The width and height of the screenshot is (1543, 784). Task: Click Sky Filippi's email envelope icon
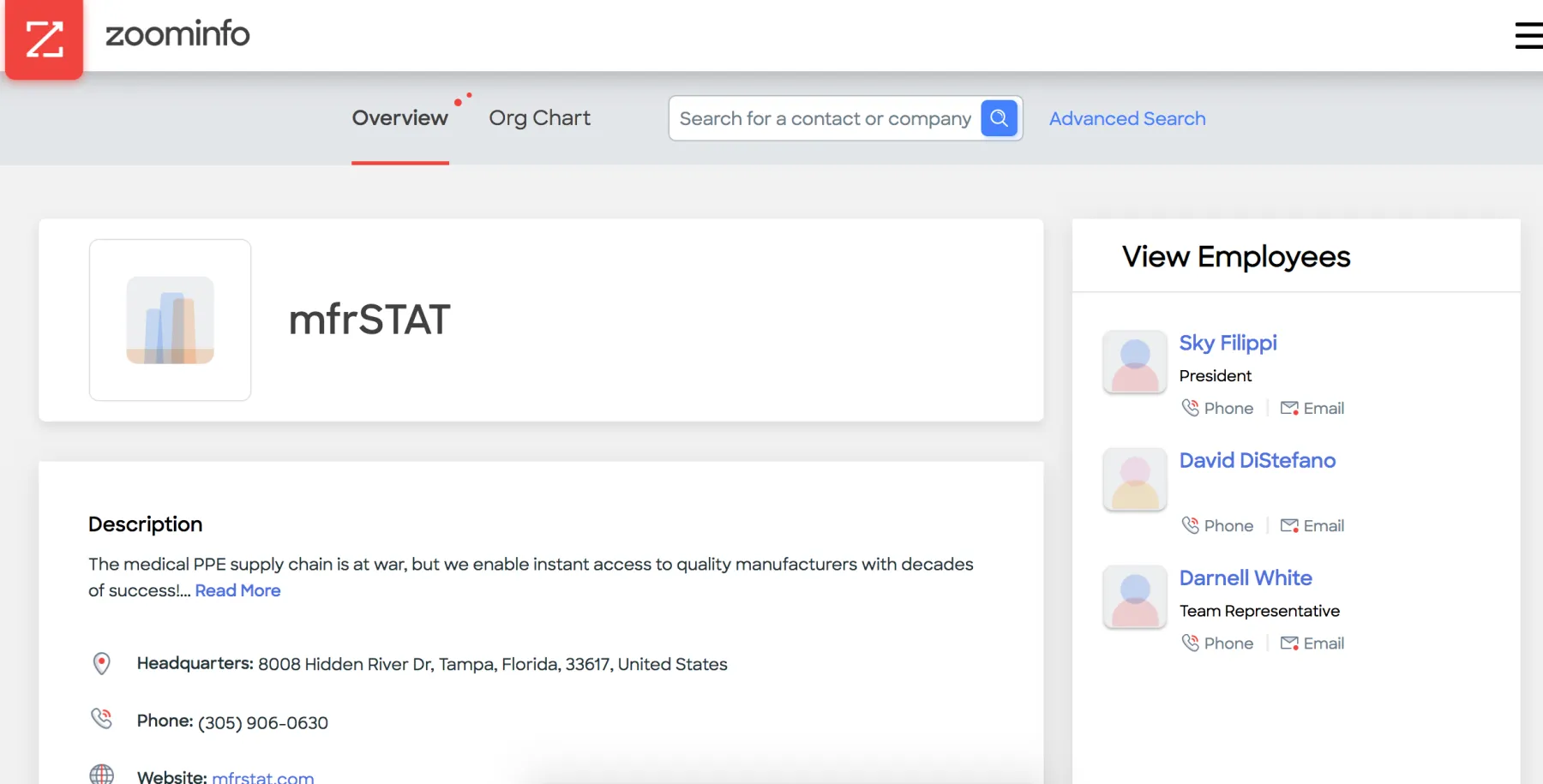(x=1289, y=408)
